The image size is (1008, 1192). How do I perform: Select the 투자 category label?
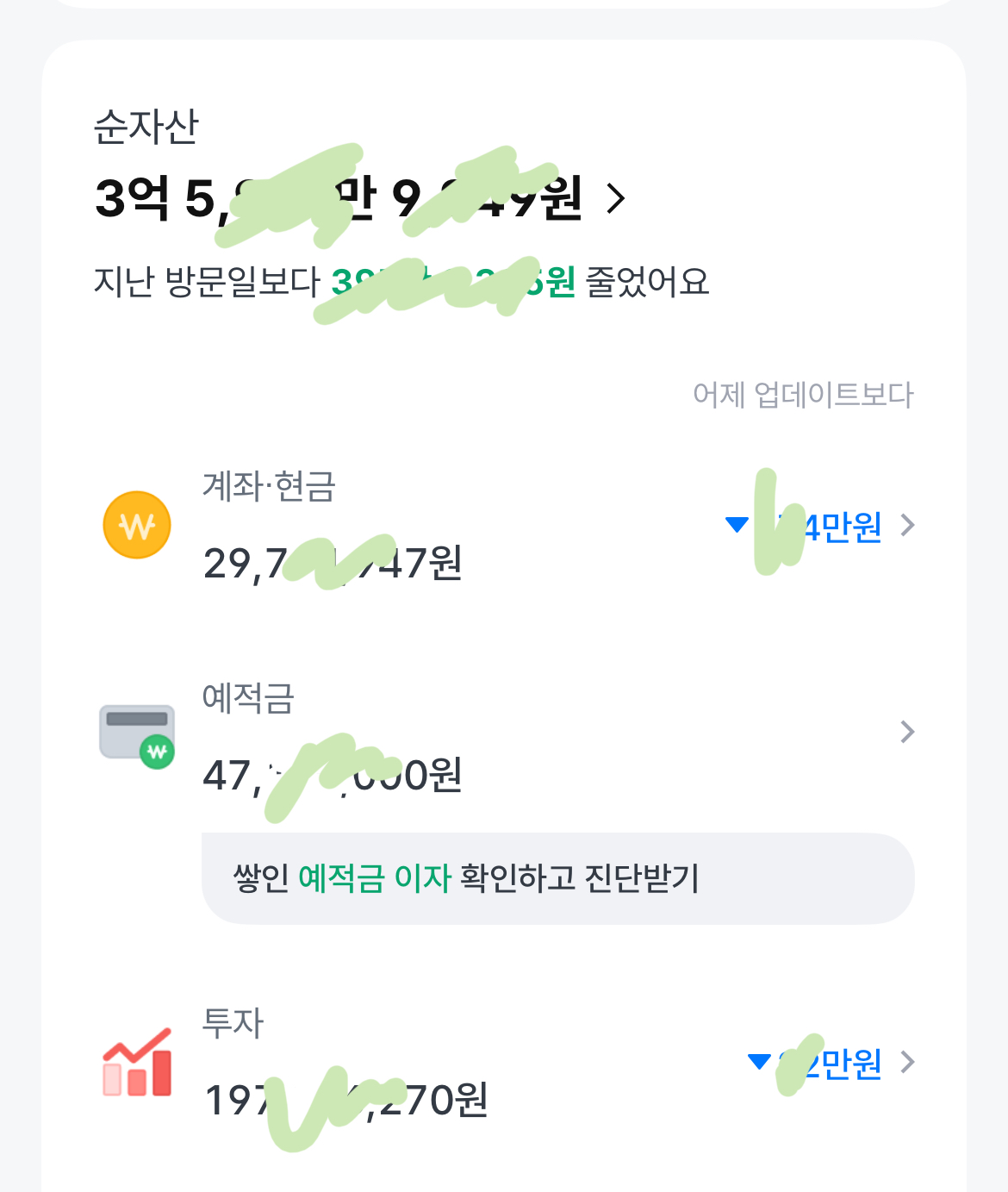pos(233,1023)
